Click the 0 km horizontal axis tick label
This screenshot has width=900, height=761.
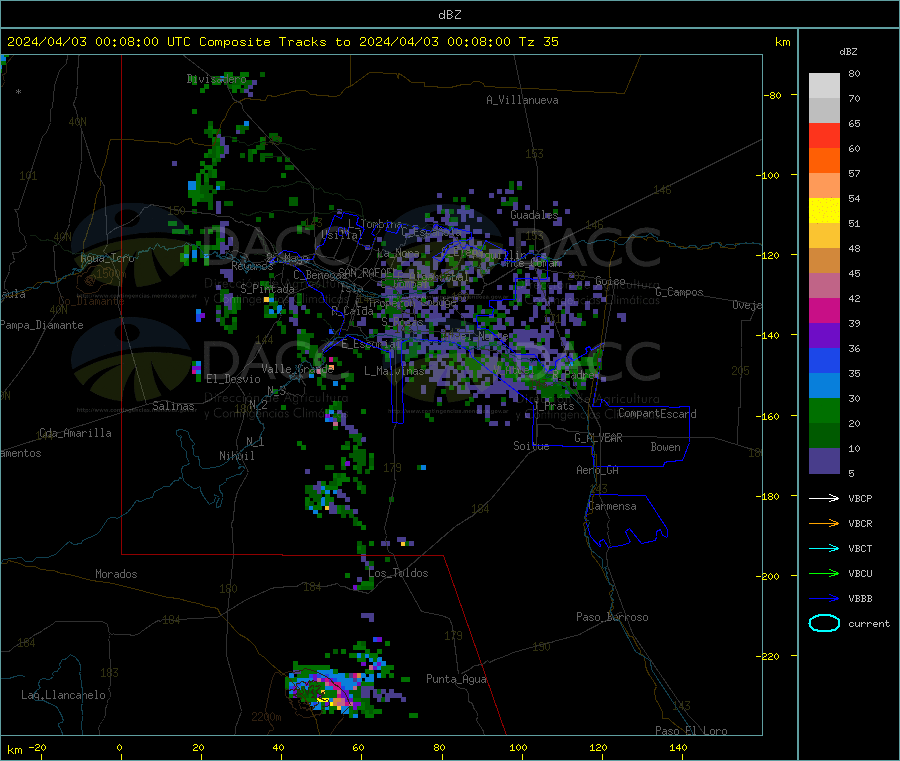coord(119,747)
